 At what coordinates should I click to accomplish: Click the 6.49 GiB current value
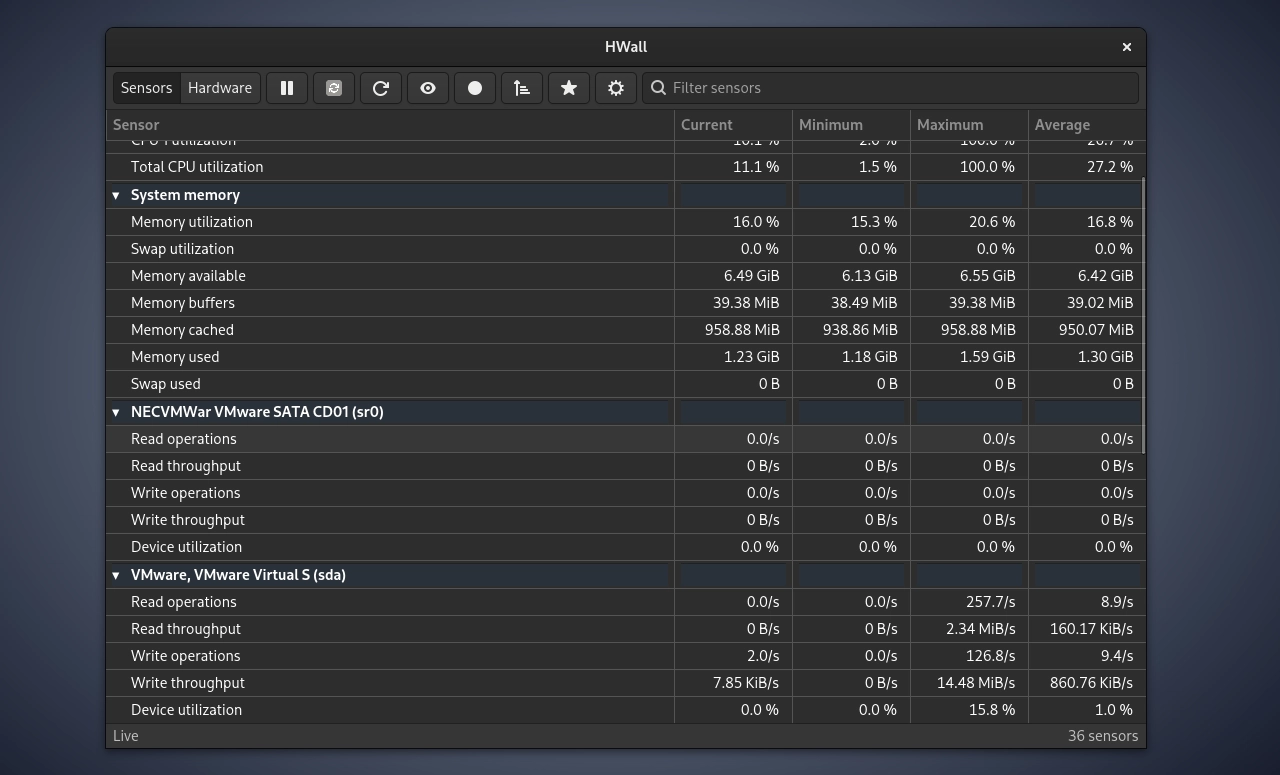point(751,276)
